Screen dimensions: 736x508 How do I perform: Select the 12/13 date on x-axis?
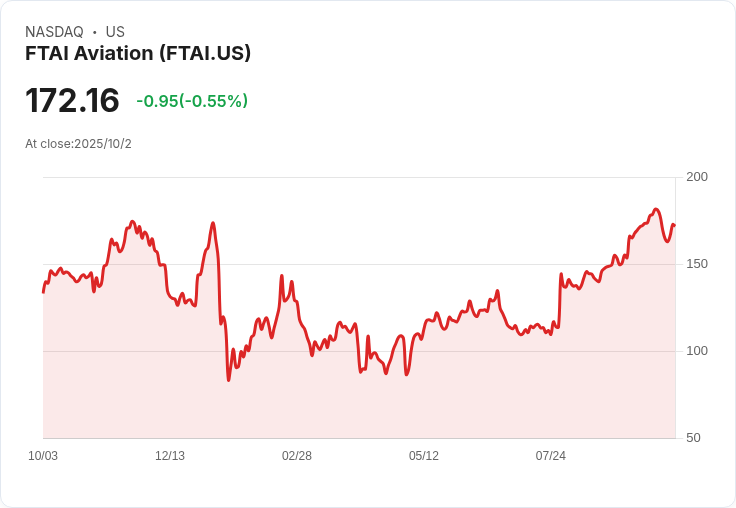(170, 456)
